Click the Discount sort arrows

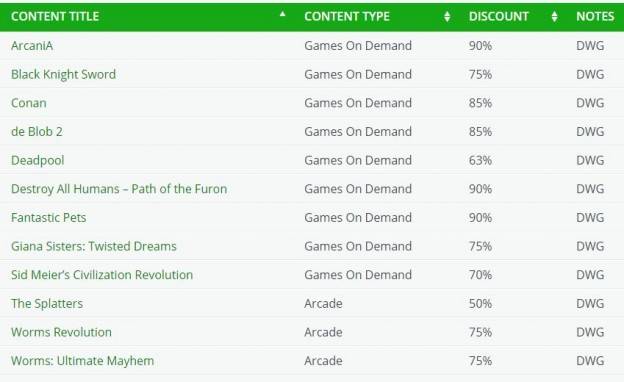[554, 16]
